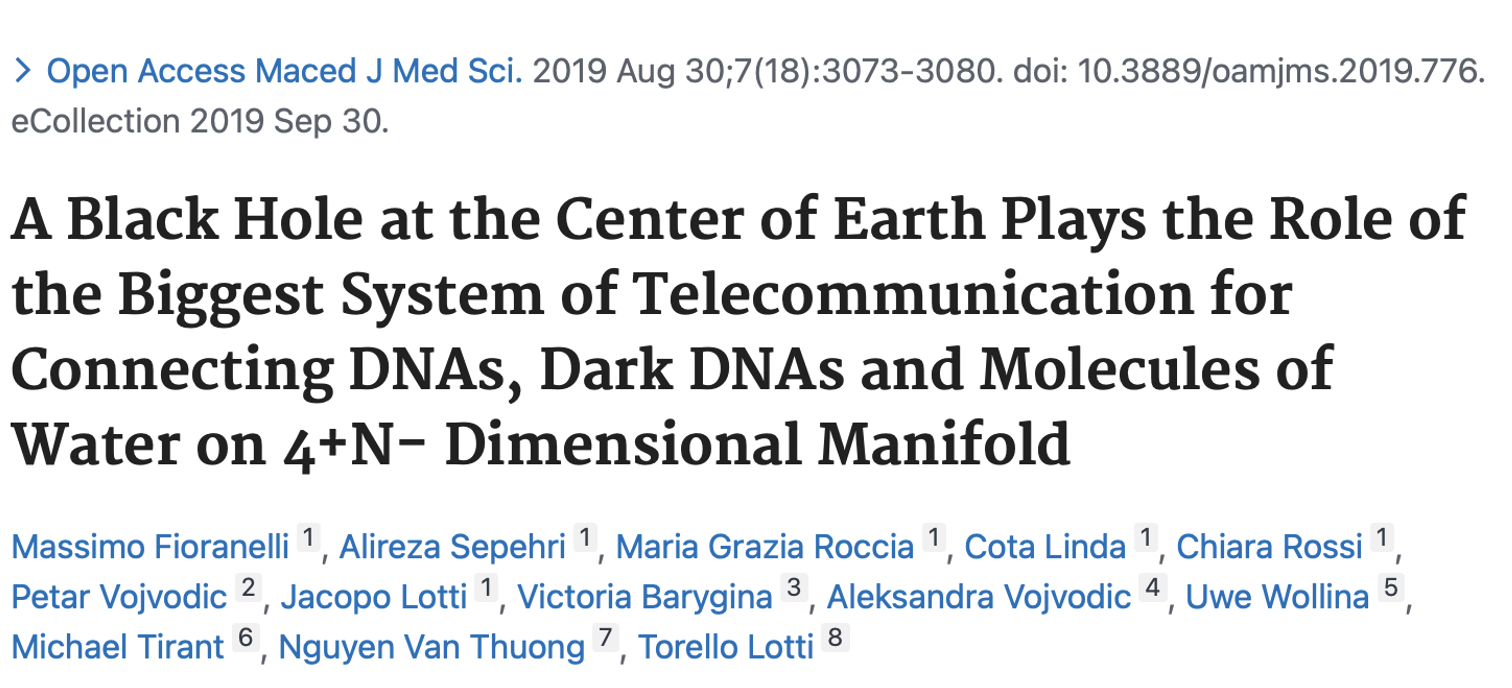1512x688 pixels.
Task: Open author Petar Vojvodic's link
Action: pyautogui.click(x=119, y=597)
